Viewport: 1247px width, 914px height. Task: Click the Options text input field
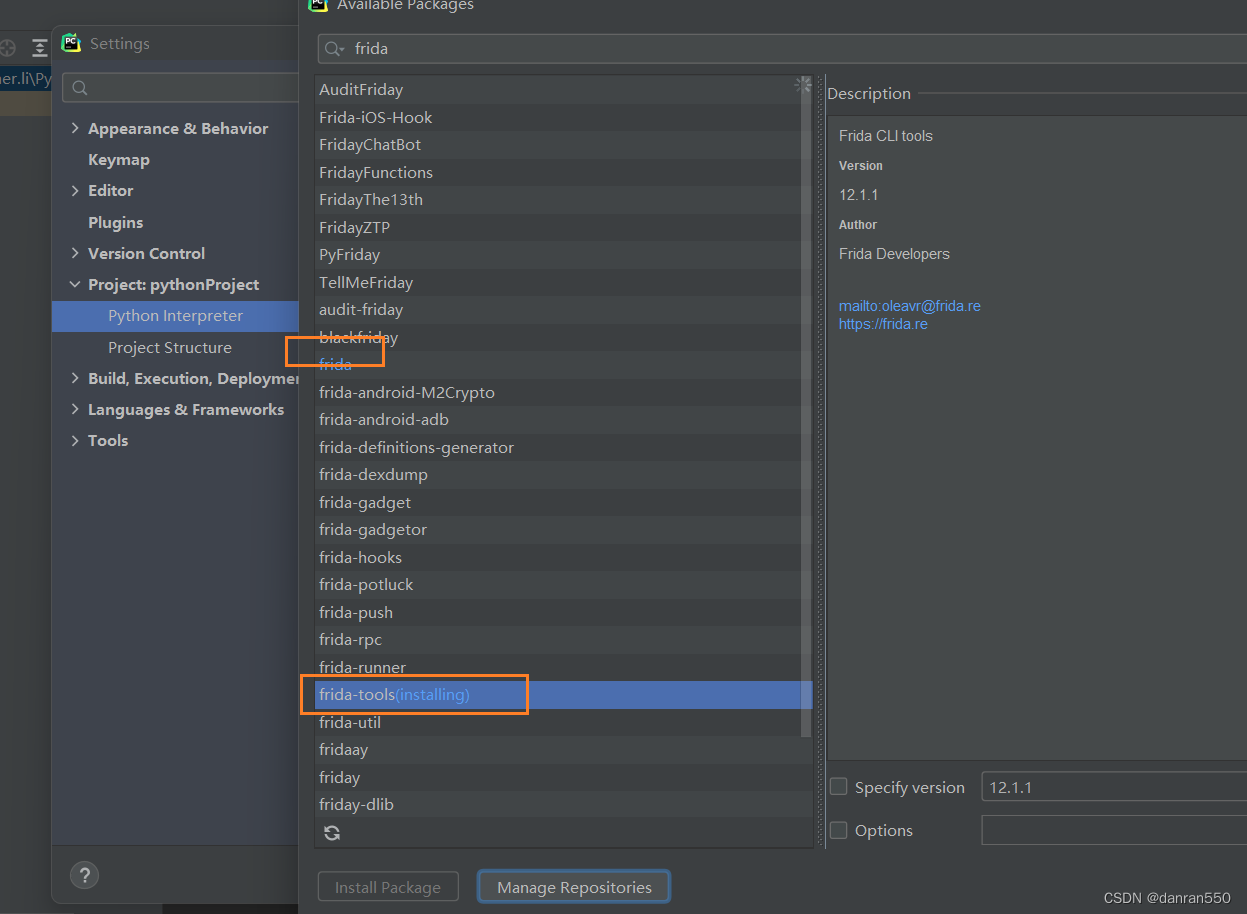1114,830
